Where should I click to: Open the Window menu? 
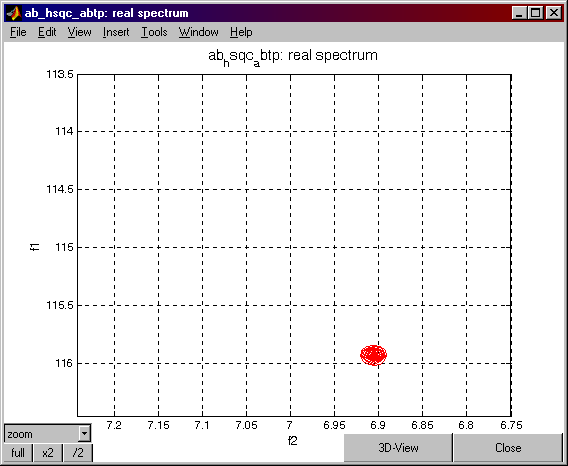coord(199,32)
